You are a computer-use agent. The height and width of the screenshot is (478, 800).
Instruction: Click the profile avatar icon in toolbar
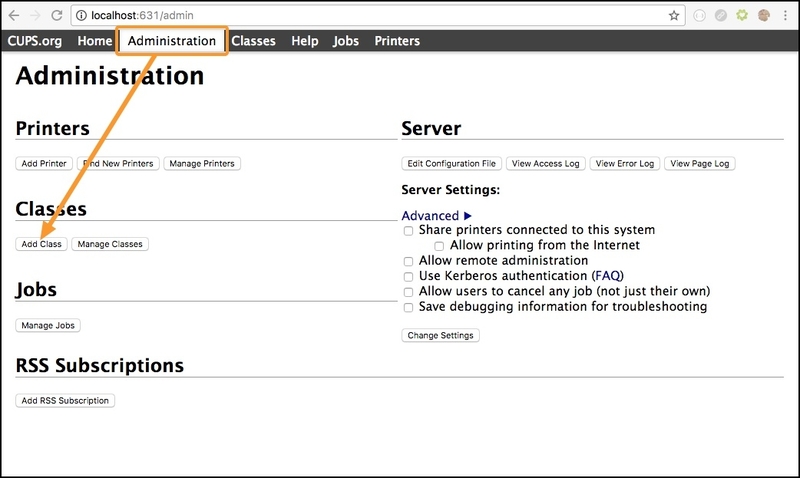(x=764, y=16)
